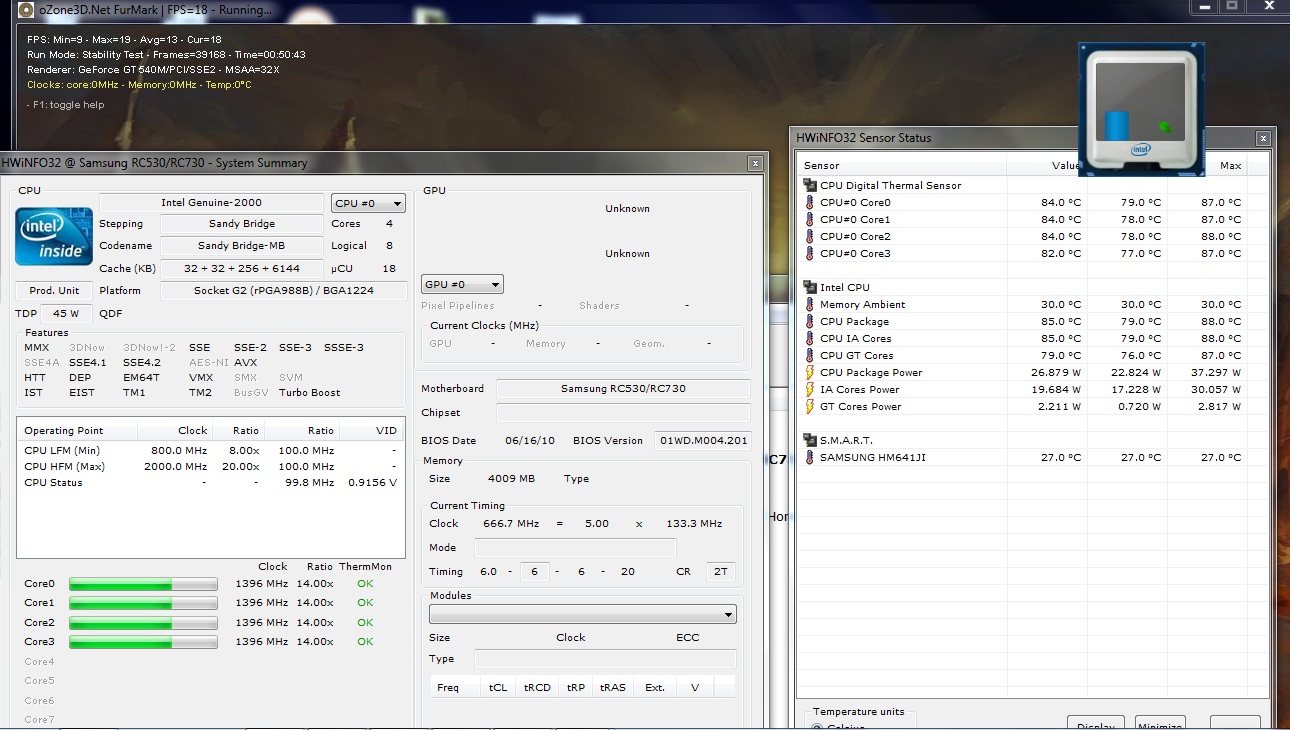The height and width of the screenshot is (730, 1290).
Task: Click the S.M.A.R.T. group icon
Action: 810,440
